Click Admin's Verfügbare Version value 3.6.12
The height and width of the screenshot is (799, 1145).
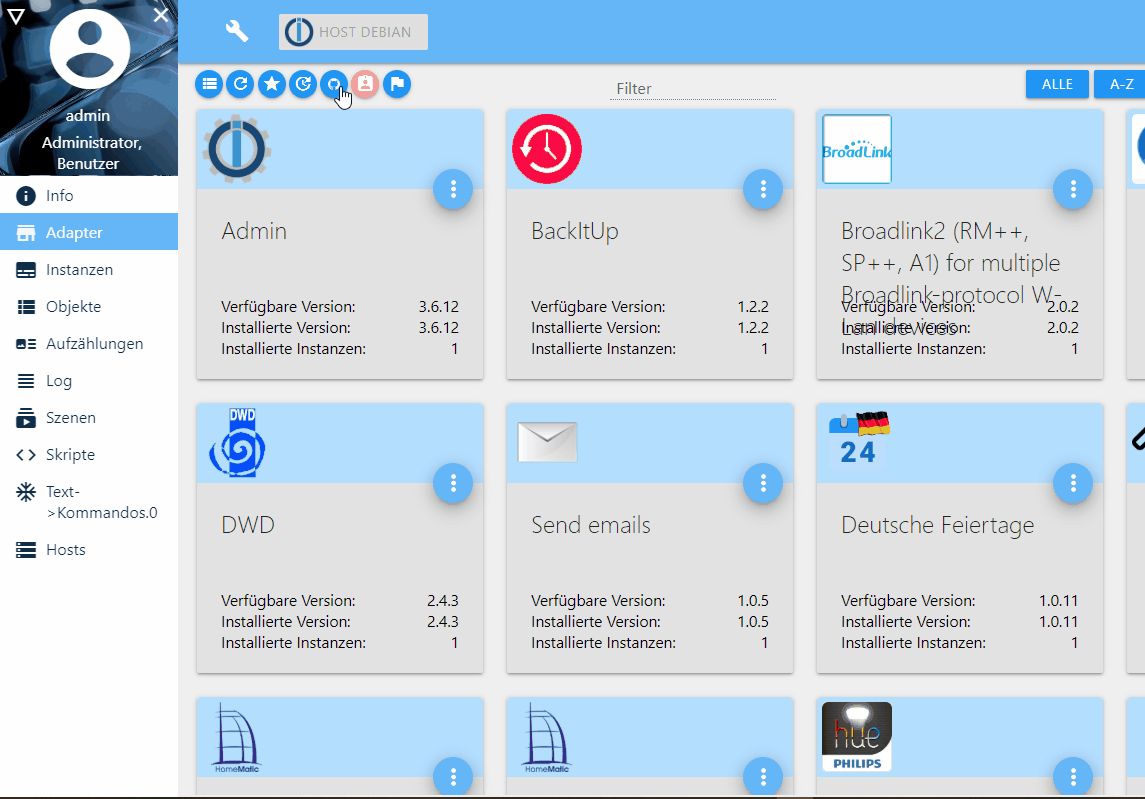[438, 307]
